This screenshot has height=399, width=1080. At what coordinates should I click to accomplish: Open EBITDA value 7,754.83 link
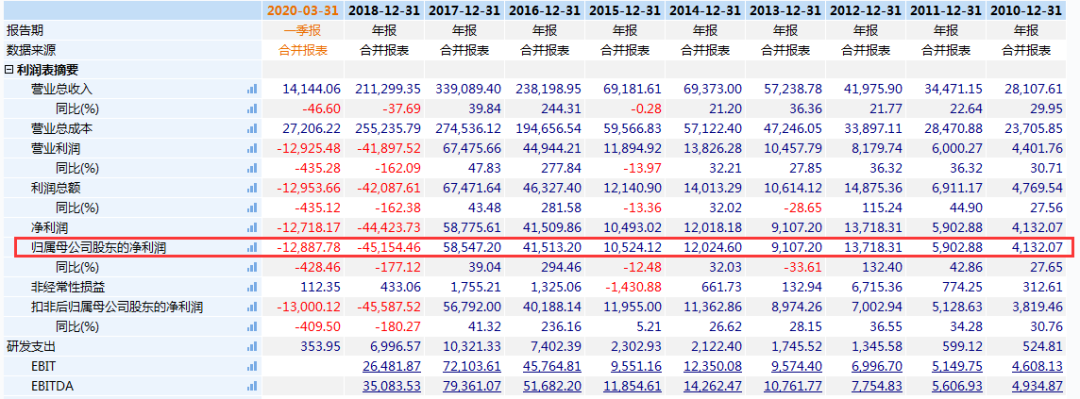point(877,386)
